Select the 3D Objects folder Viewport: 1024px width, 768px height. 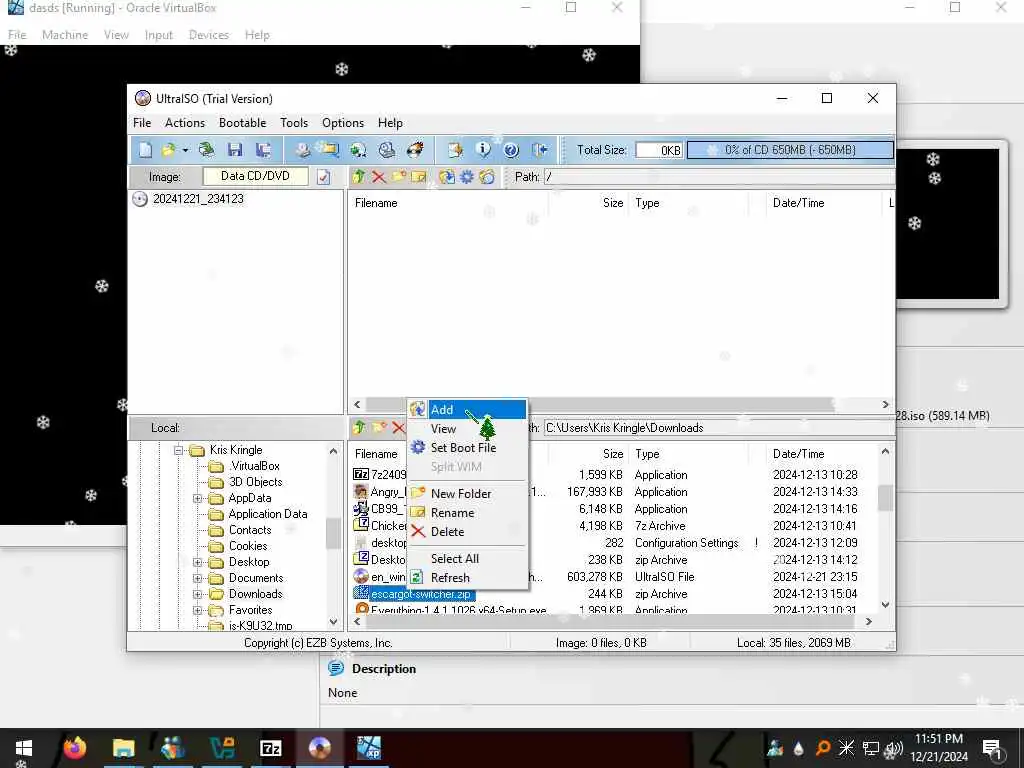point(255,482)
